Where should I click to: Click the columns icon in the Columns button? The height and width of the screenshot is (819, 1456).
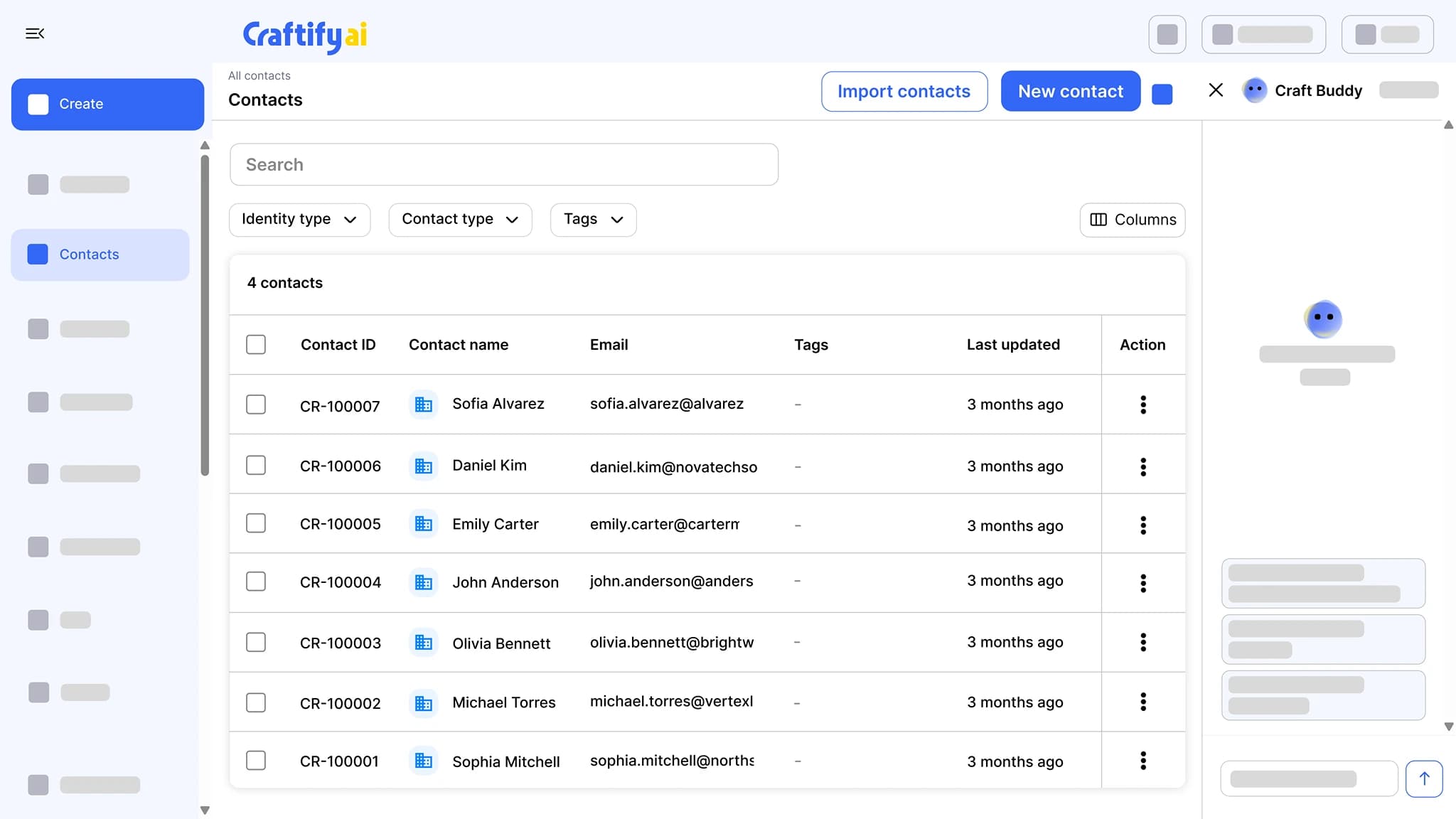pos(1098,220)
